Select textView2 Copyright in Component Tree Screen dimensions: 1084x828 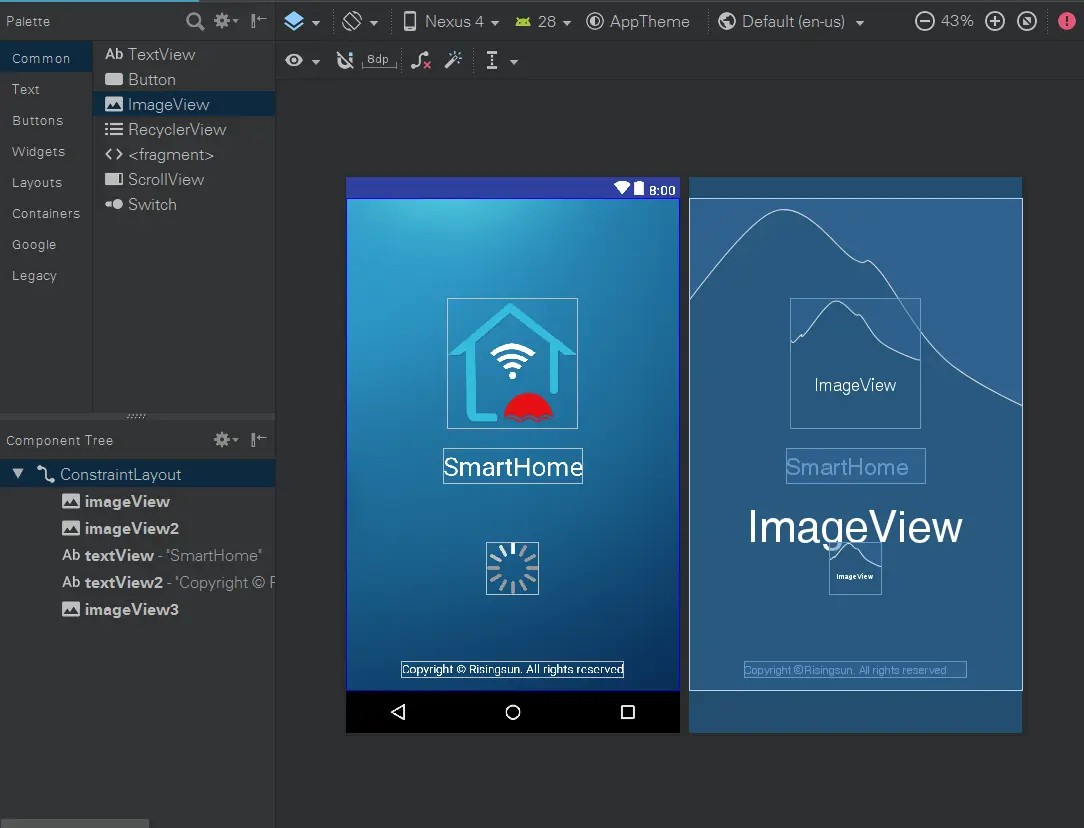pos(138,582)
